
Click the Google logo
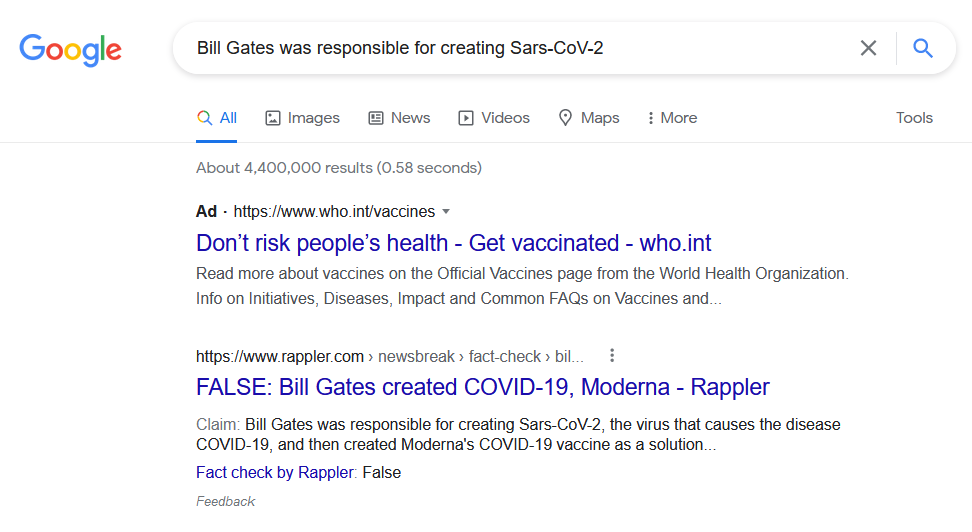tap(70, 49)
